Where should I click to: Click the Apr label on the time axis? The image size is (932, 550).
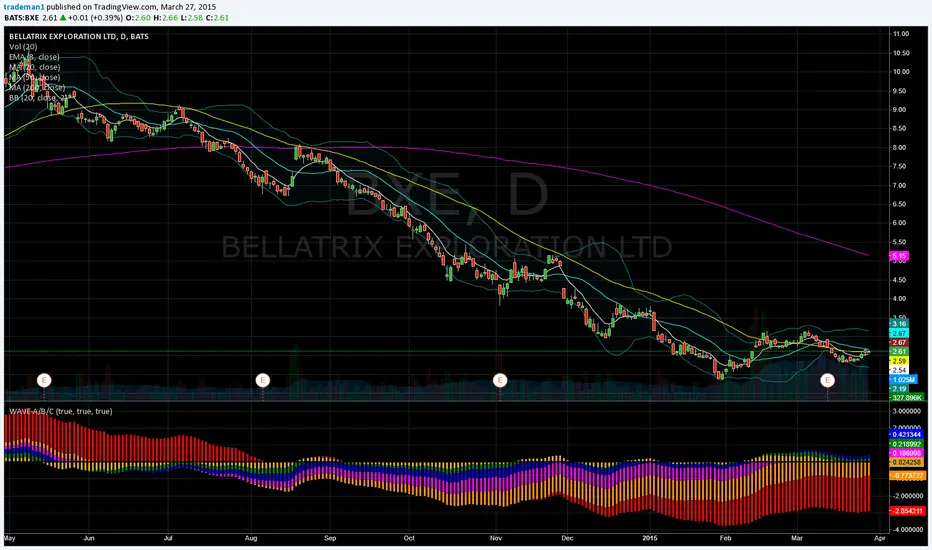(x=880, y=538)
